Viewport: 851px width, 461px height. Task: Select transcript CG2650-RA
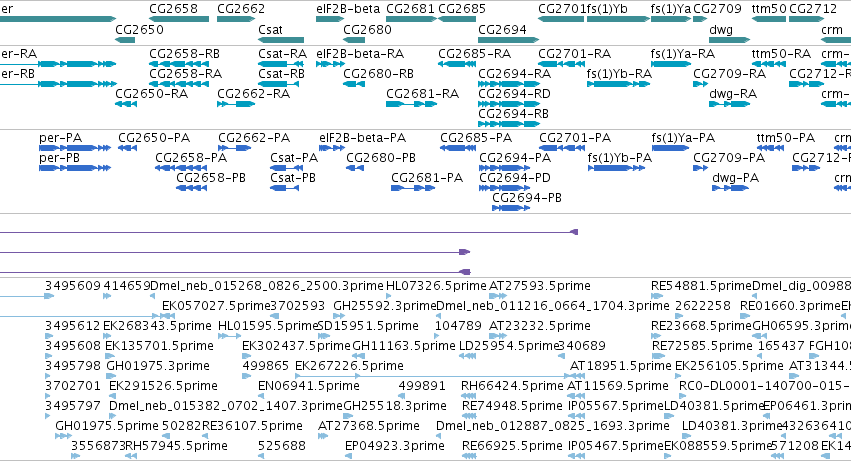tap(126, 104)
